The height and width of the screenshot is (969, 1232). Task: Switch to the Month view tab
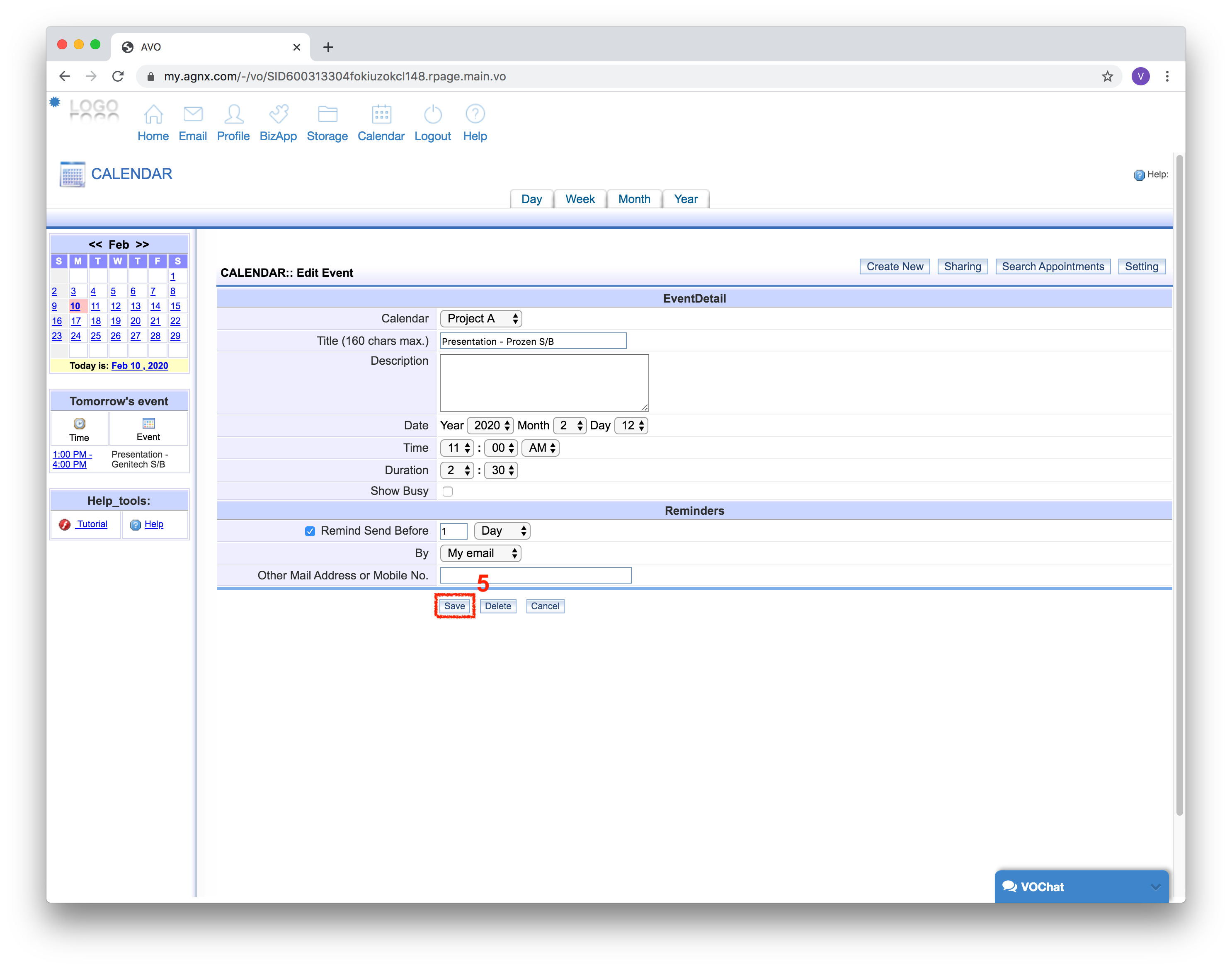tap(634, 199)
